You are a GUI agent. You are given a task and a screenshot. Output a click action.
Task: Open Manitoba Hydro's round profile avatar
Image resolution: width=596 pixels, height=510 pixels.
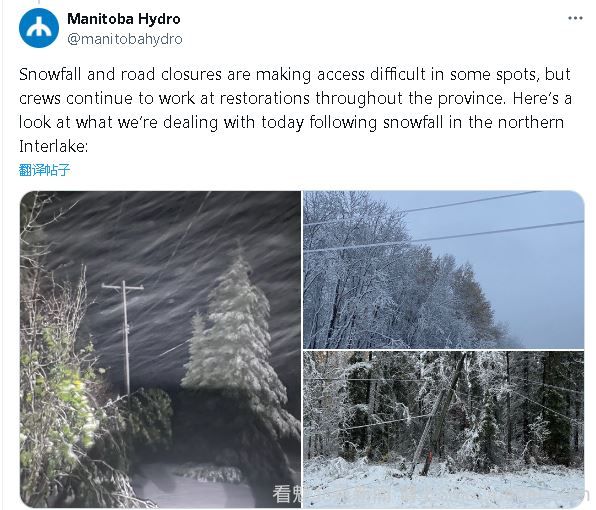pos(39,28)
